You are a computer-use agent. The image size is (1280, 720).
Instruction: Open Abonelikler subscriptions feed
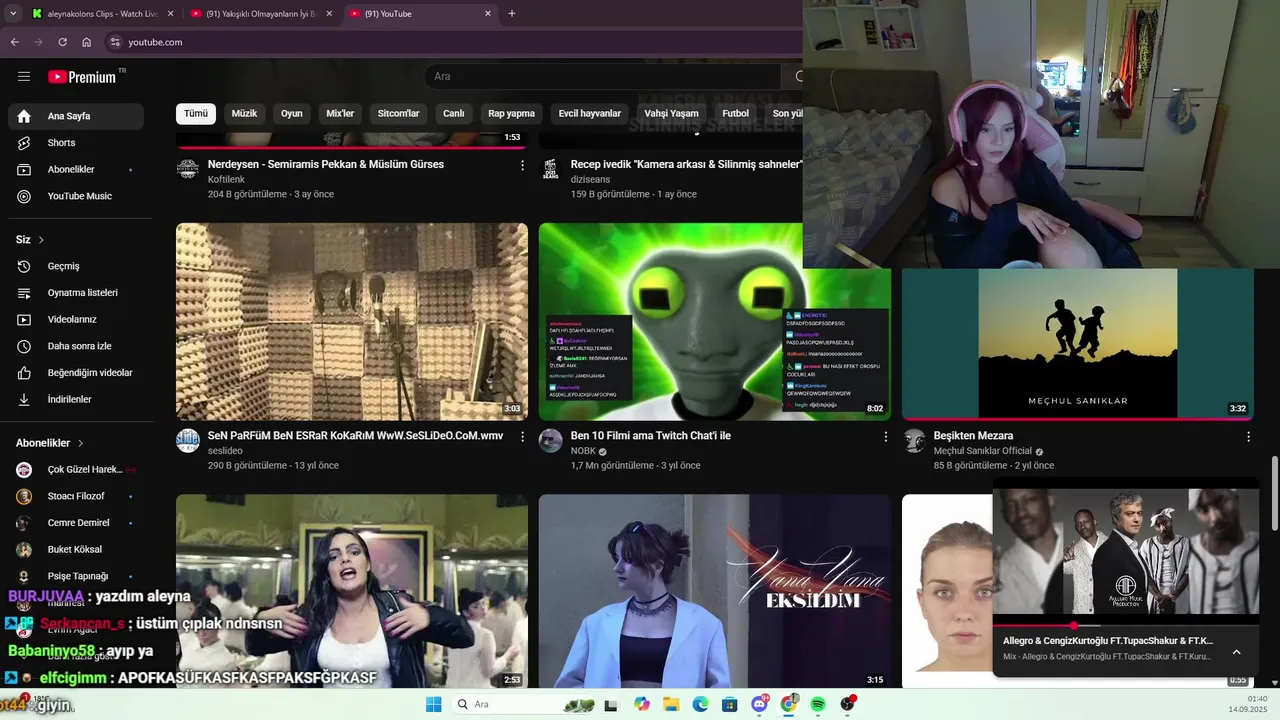(76, 169)
